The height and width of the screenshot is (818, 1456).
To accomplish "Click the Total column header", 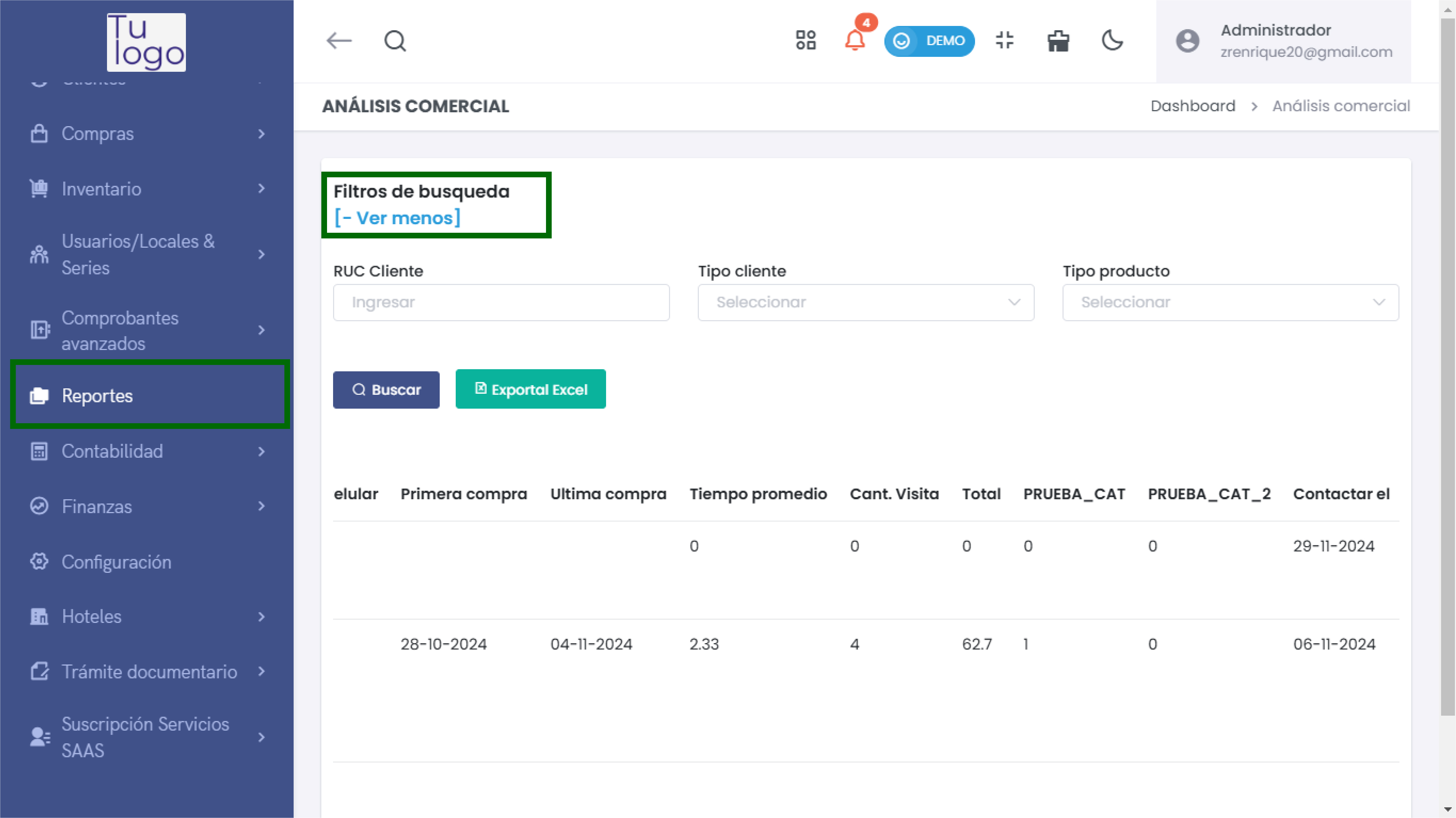I will [981, 494].
